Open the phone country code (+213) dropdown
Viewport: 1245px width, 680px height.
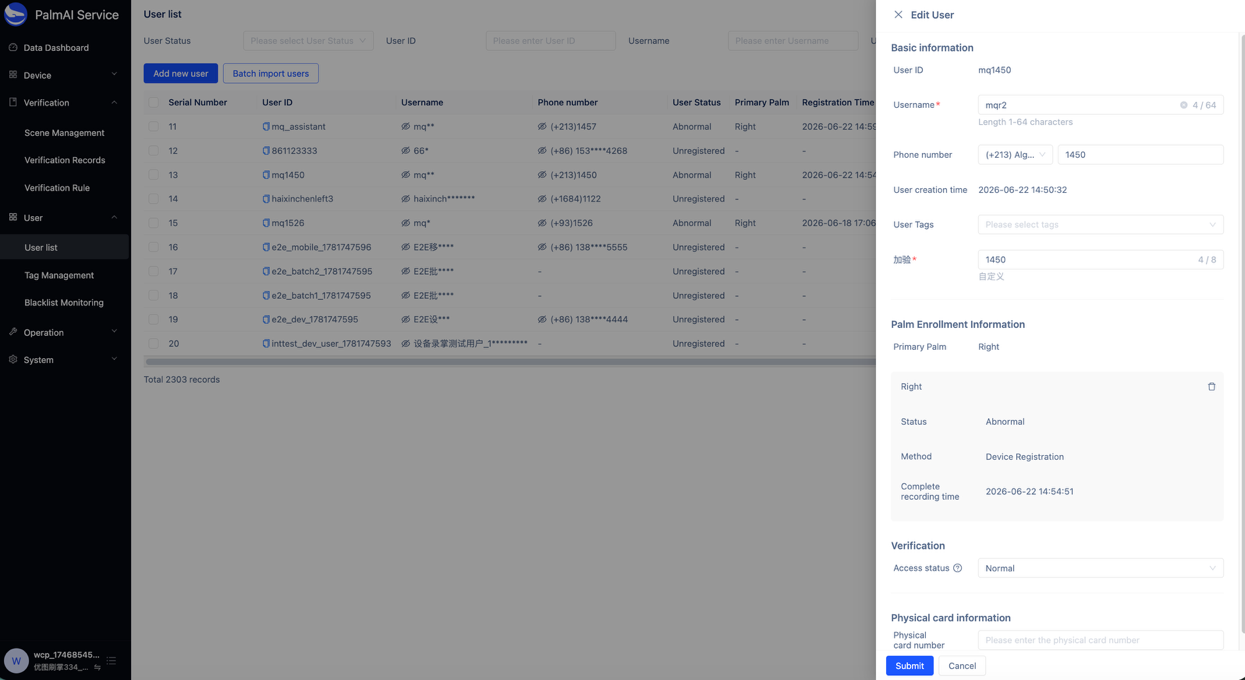tap(1015, 155)
